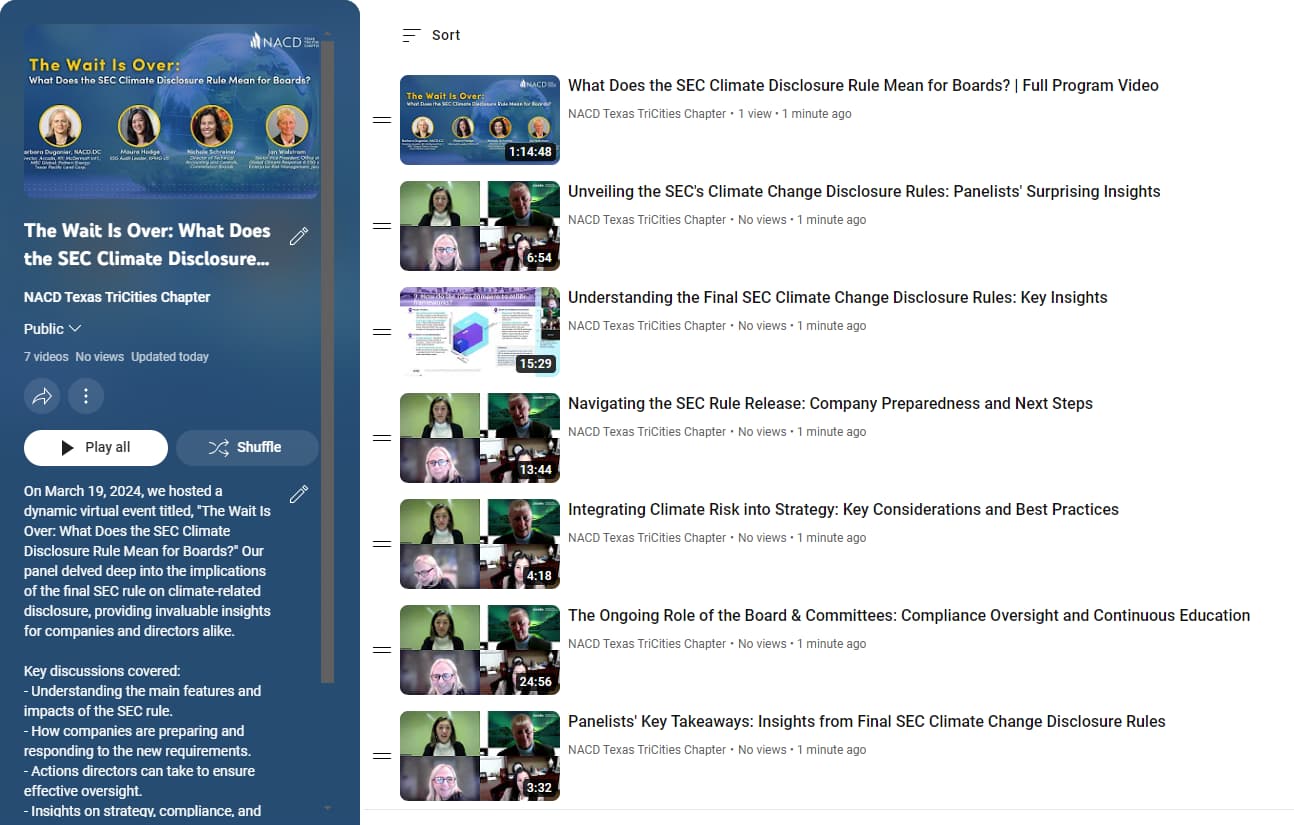
Task: Grab reorder handle for Understanding the Final SEC video
Action: 381,332
